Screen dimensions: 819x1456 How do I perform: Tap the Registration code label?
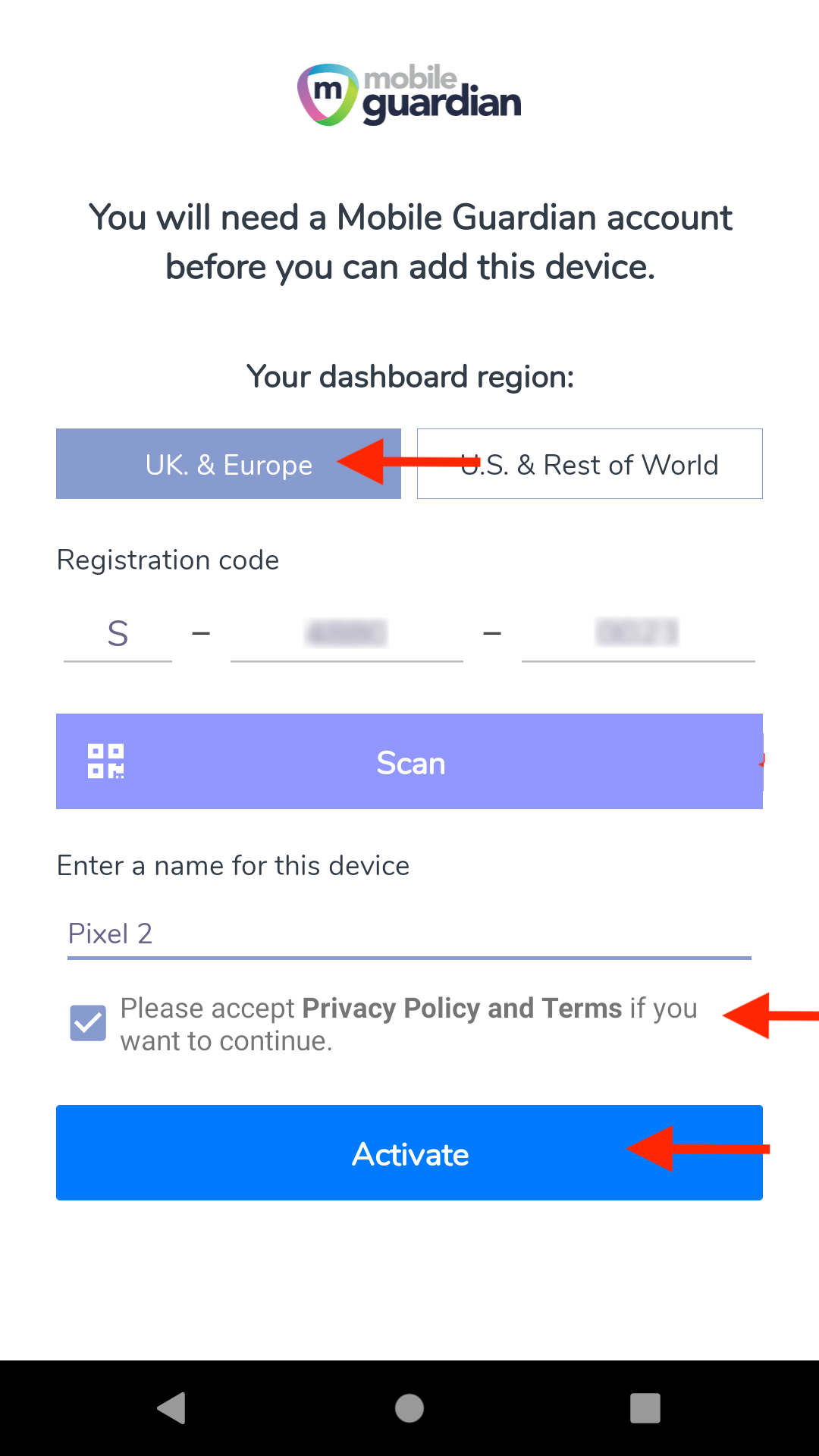tap(168, 560)
